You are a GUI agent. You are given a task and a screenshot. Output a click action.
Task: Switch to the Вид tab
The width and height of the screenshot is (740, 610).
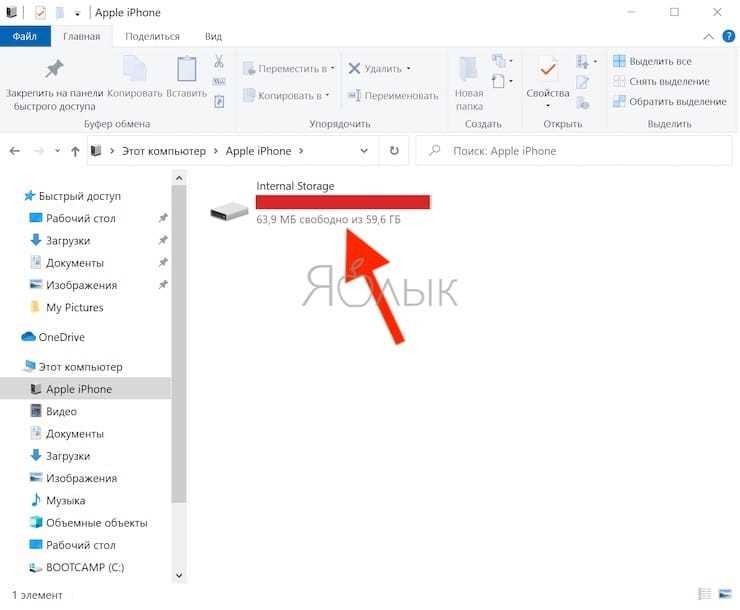(x=213, y=36)
